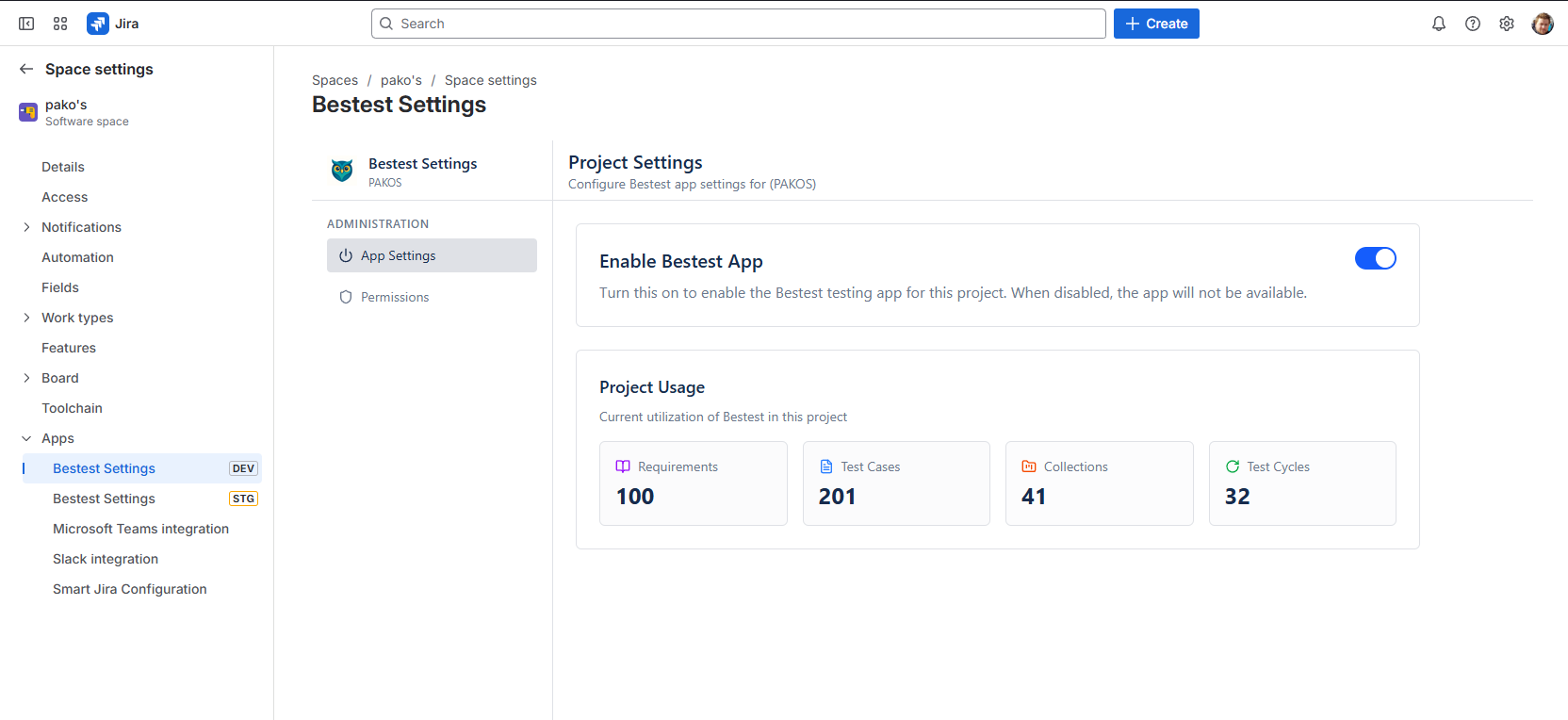Open the notifications bell icon

(x=1438, y=24)
